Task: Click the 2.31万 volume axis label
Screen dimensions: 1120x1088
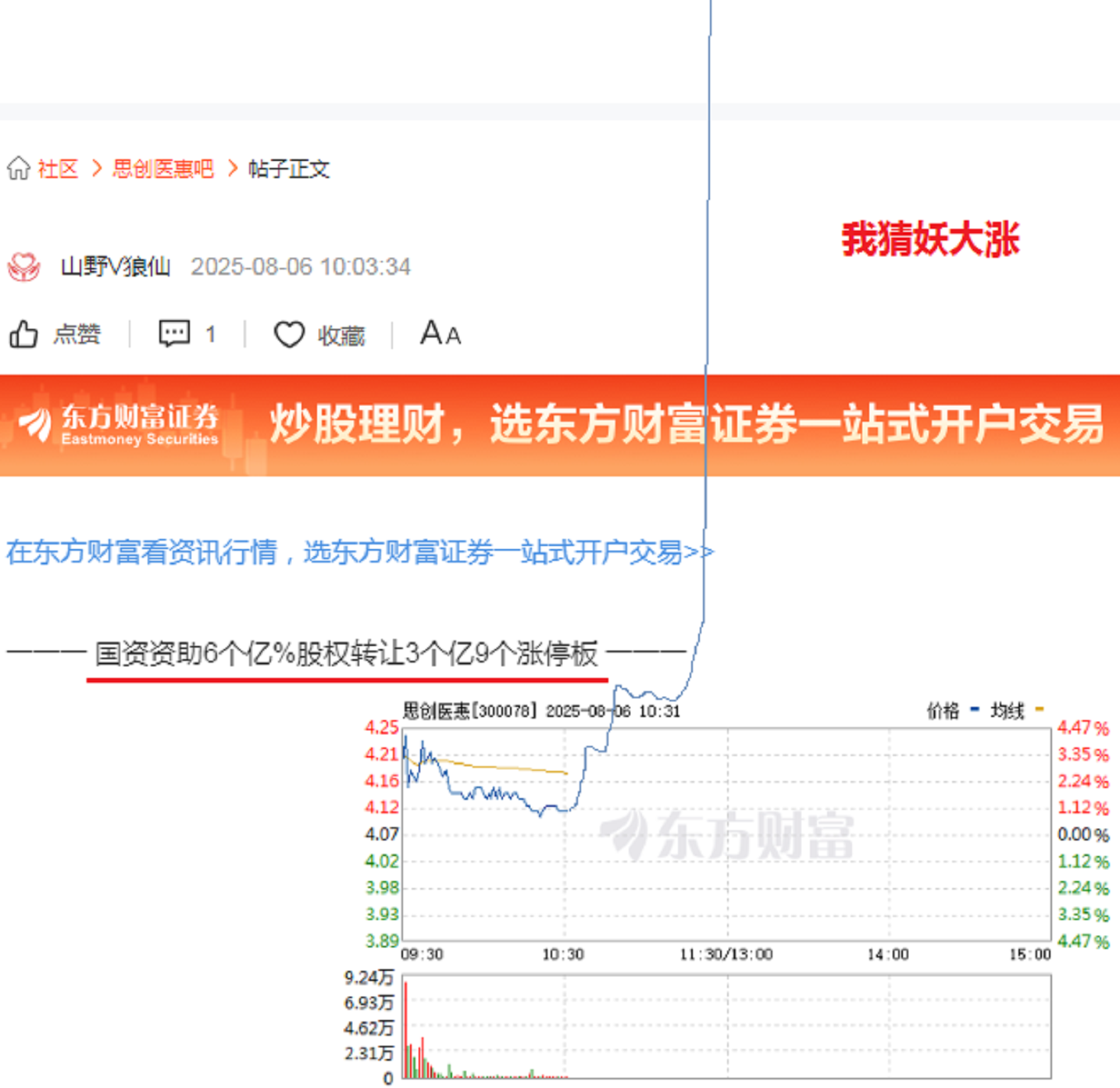Action: (x=369, y=1053)
